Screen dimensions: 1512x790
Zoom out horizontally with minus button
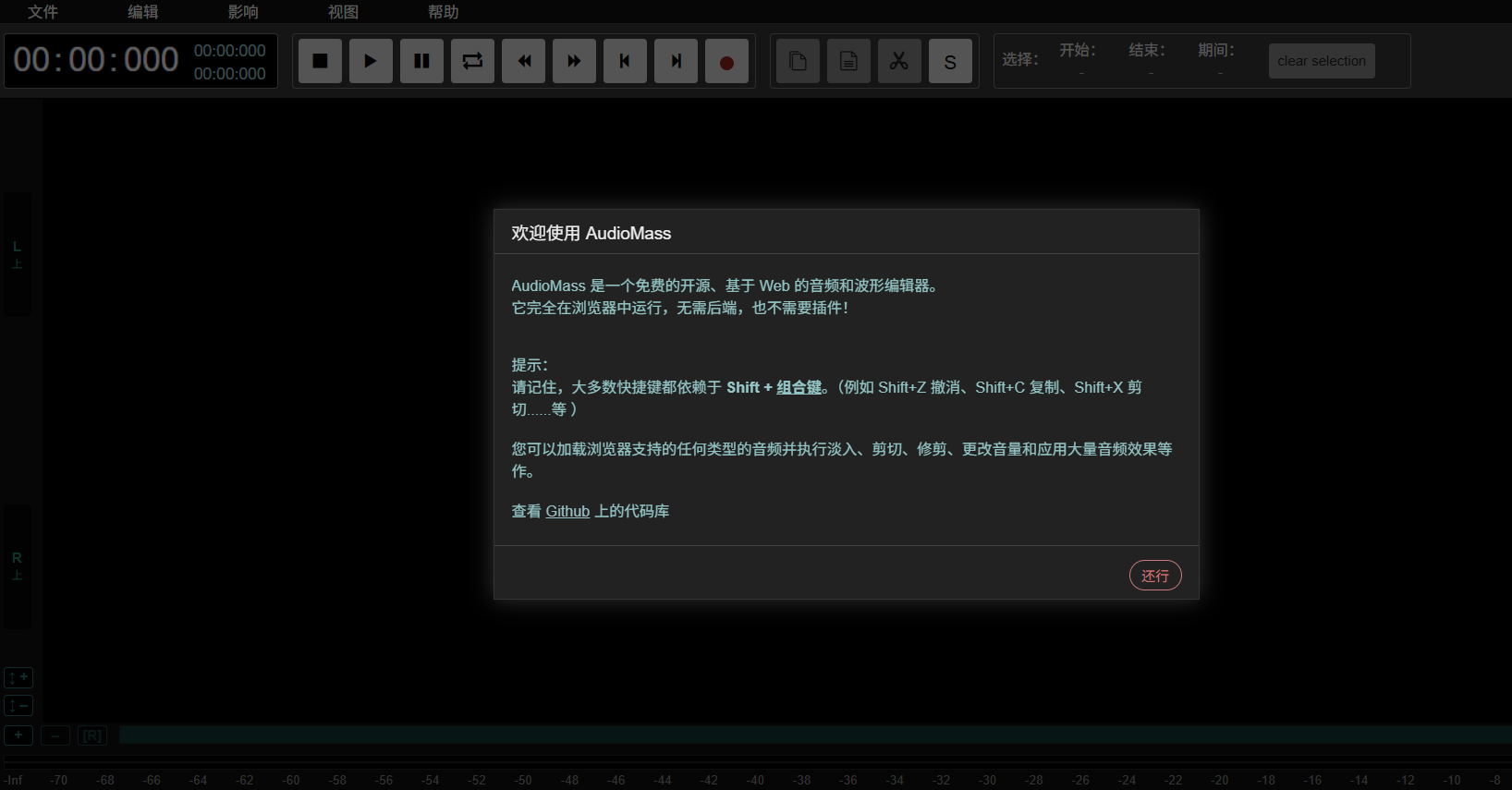click(55, 735)
